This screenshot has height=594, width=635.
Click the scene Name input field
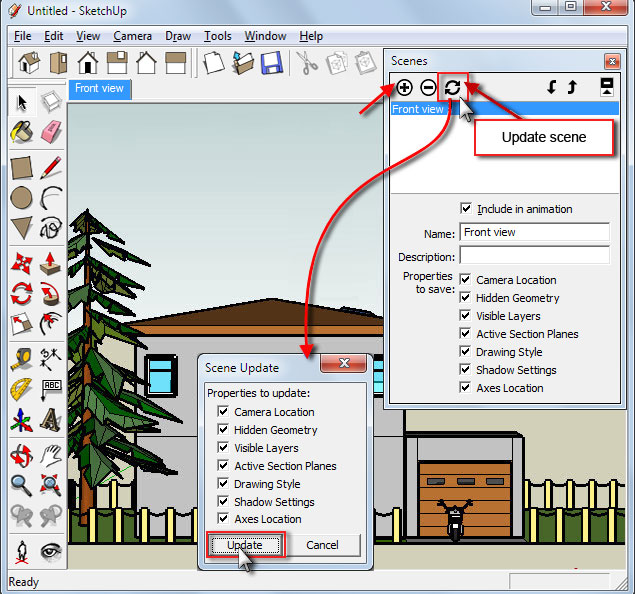(x=535, y=232)
